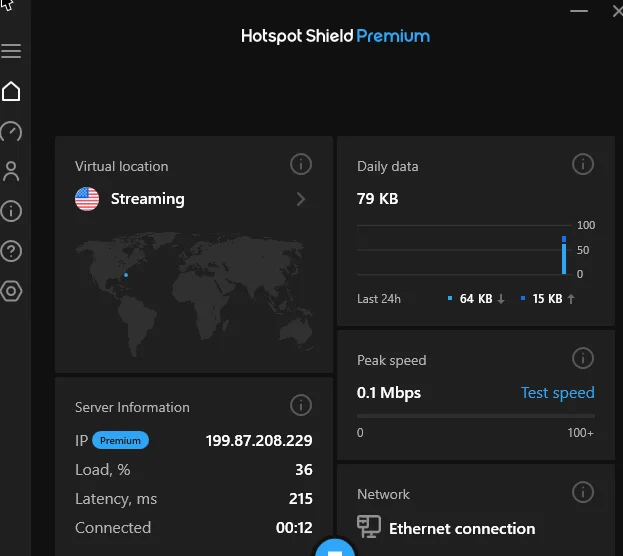Expand the Streaming location chevron
The height and width of the screenshot is (556, 623).
pyautogui.click(x=301, y=199)
